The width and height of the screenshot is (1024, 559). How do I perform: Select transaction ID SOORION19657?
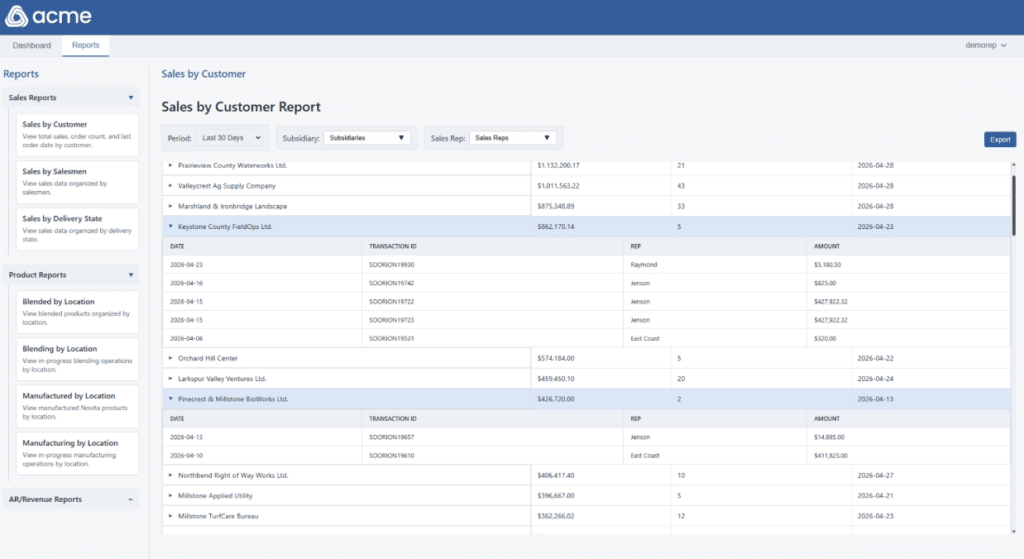(391, 437)
